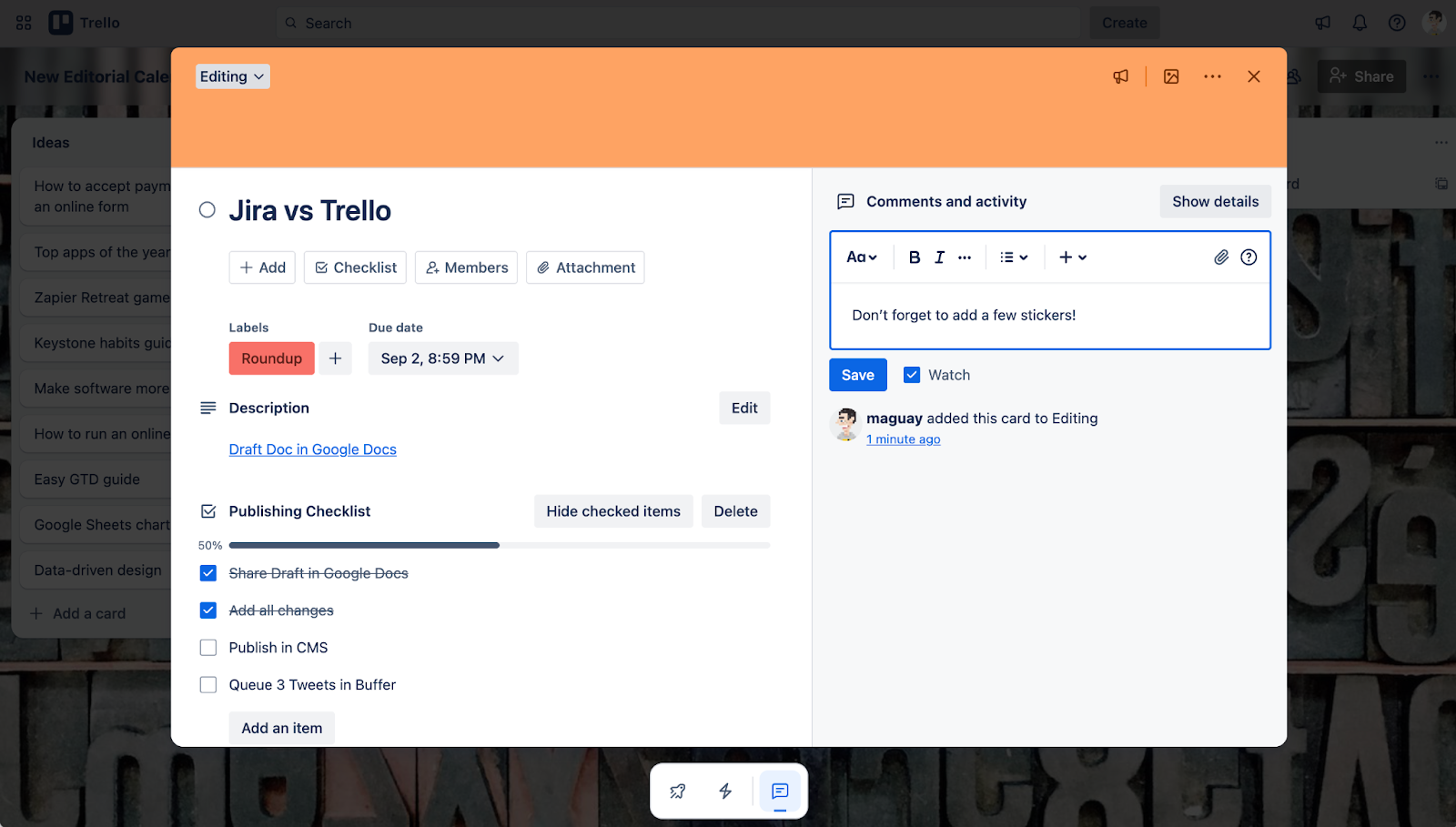Open the Automation lightning bolt icon
Image resolution: width=1456 pixels, height=827 pixels.
point(725,791)
